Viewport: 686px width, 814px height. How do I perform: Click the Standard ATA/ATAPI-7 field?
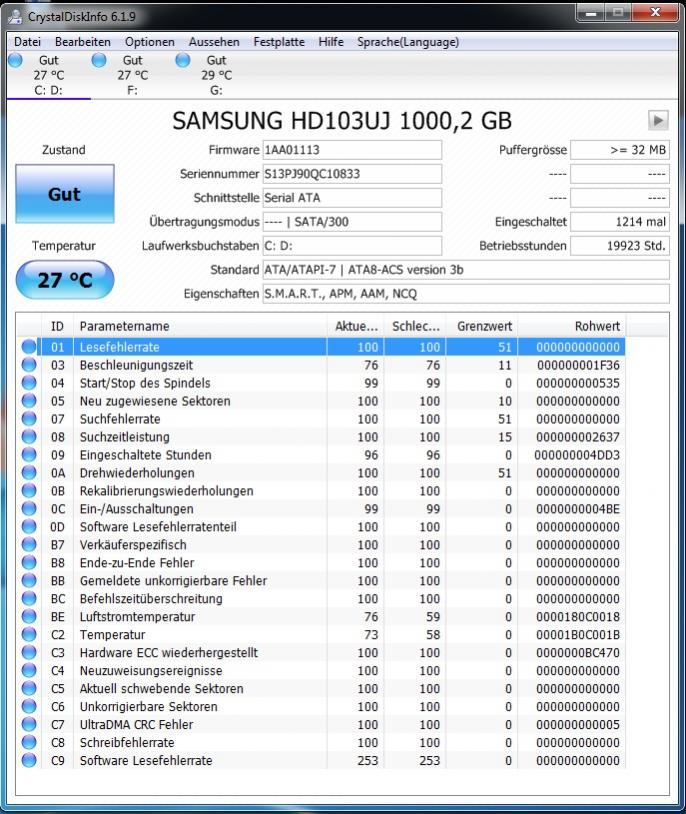[x=466, y=270]
